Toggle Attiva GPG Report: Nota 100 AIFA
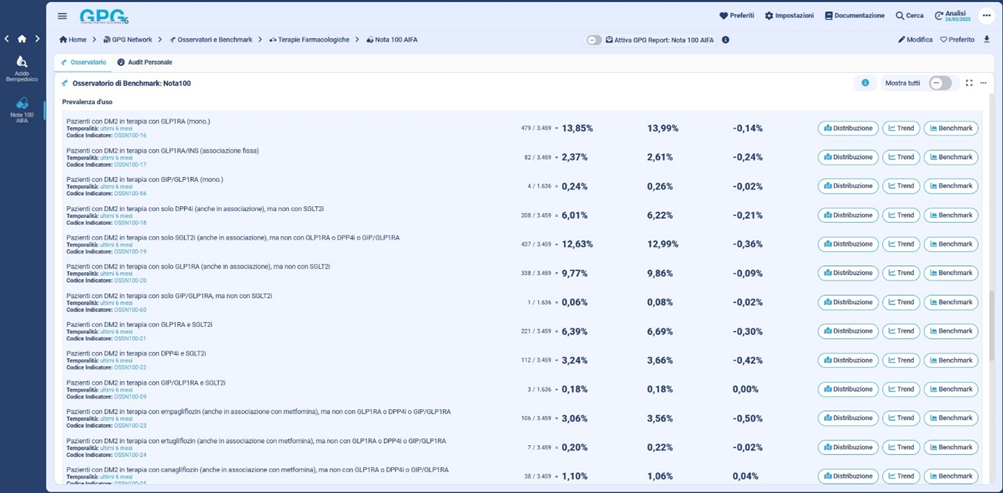The height and width of the screenshot is (493, 1003). coord(594,40)
